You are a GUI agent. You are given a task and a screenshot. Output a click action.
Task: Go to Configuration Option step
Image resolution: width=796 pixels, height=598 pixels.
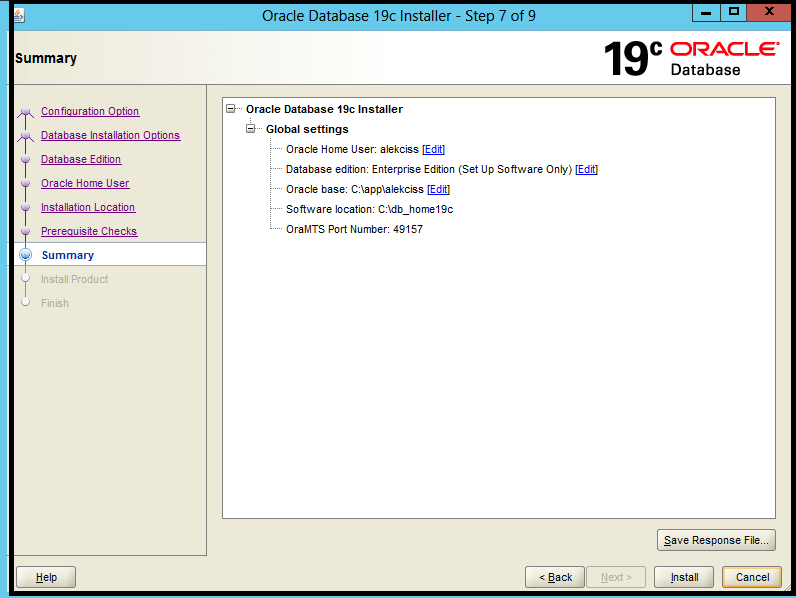90,111
